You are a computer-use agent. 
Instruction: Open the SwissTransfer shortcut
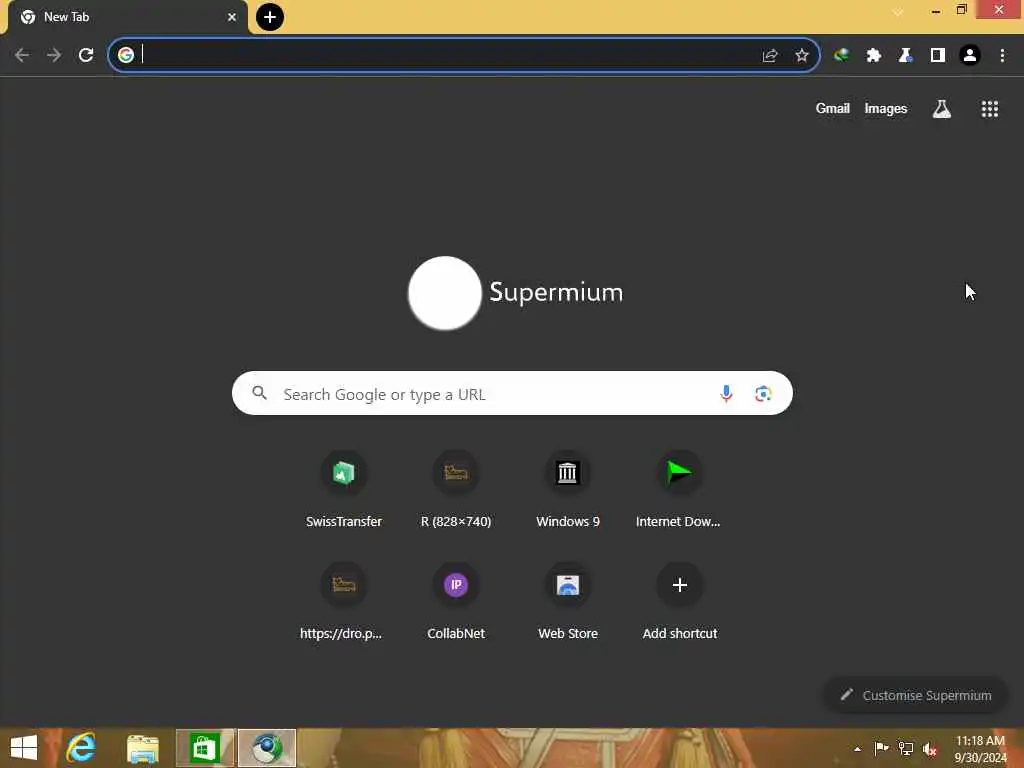(x=344, y=488)
